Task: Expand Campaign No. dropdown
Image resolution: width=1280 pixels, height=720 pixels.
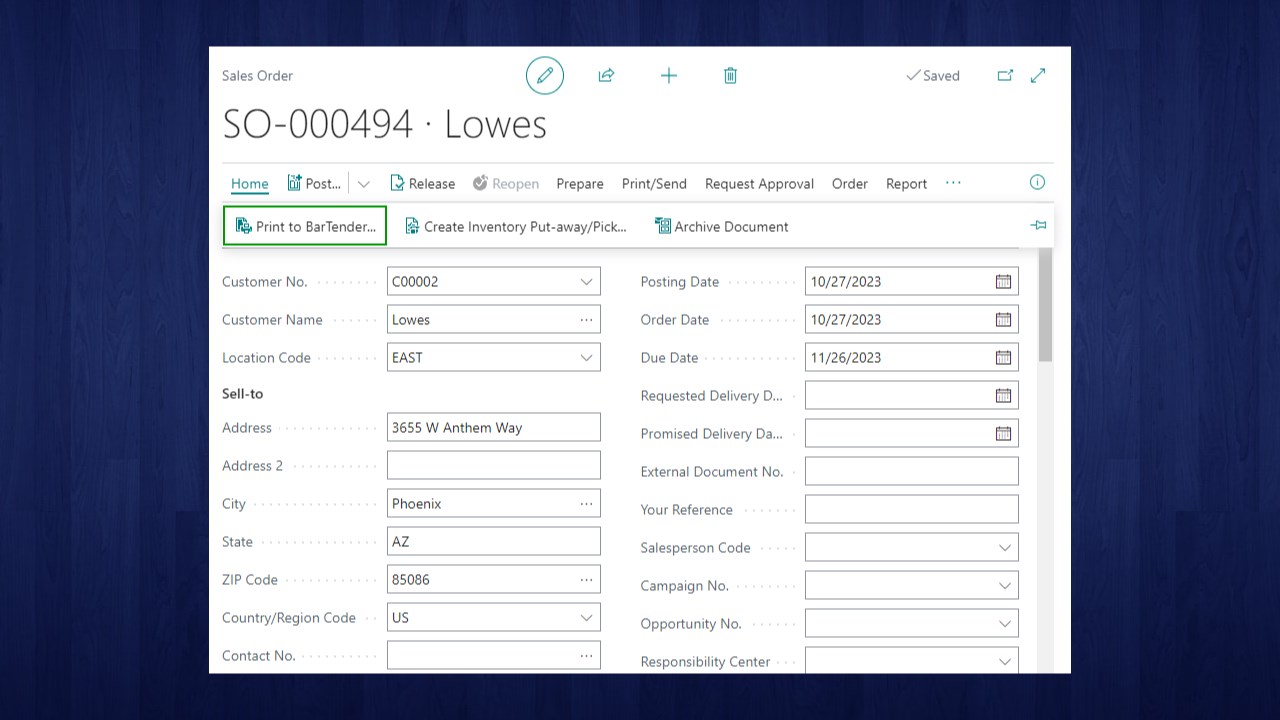Action: pyautogui.click(x=1005, y=586)
